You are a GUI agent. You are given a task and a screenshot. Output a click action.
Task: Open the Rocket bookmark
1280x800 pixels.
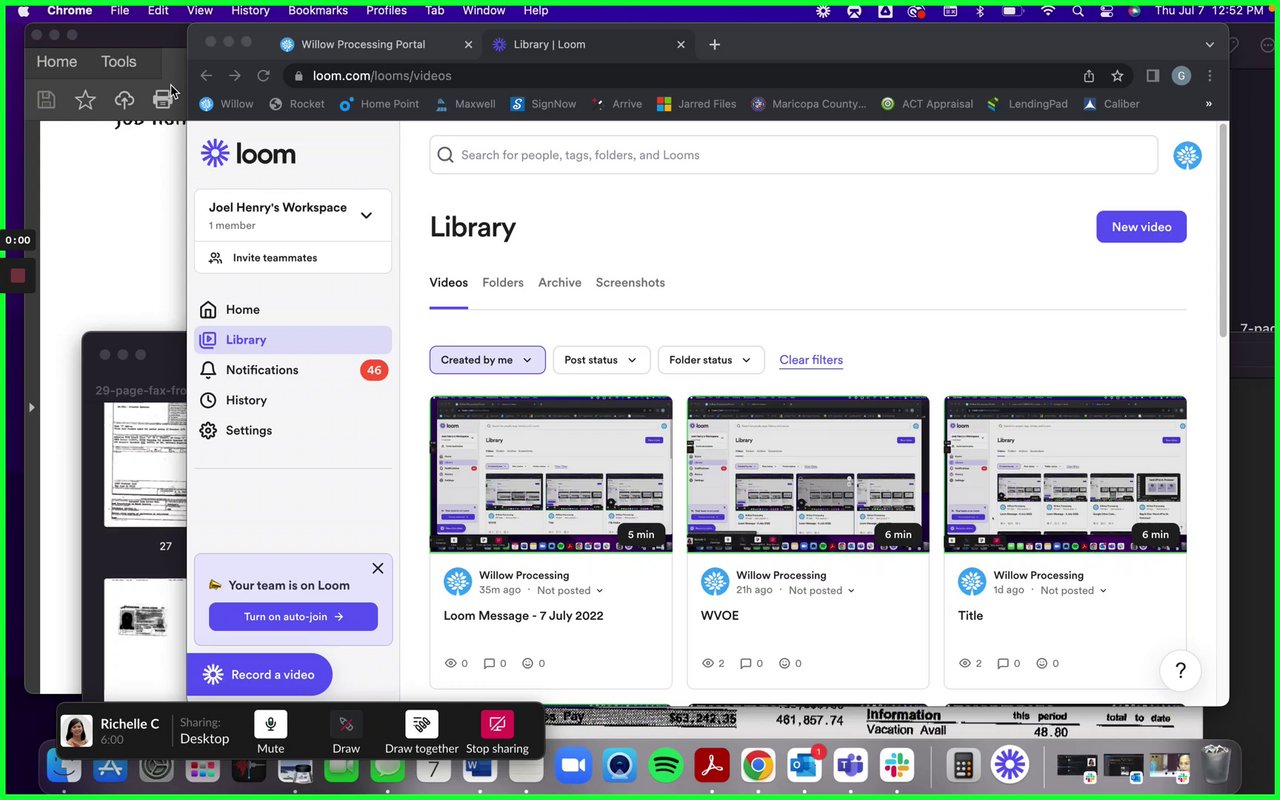coord(297,104)
